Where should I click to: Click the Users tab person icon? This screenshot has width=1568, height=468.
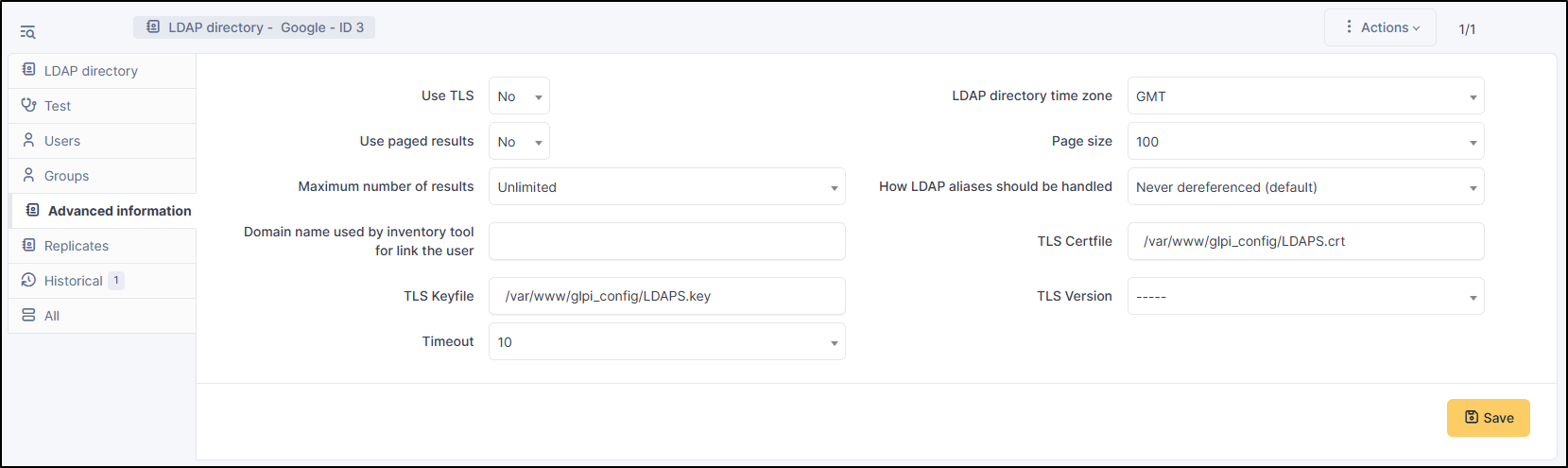[28, 140]
